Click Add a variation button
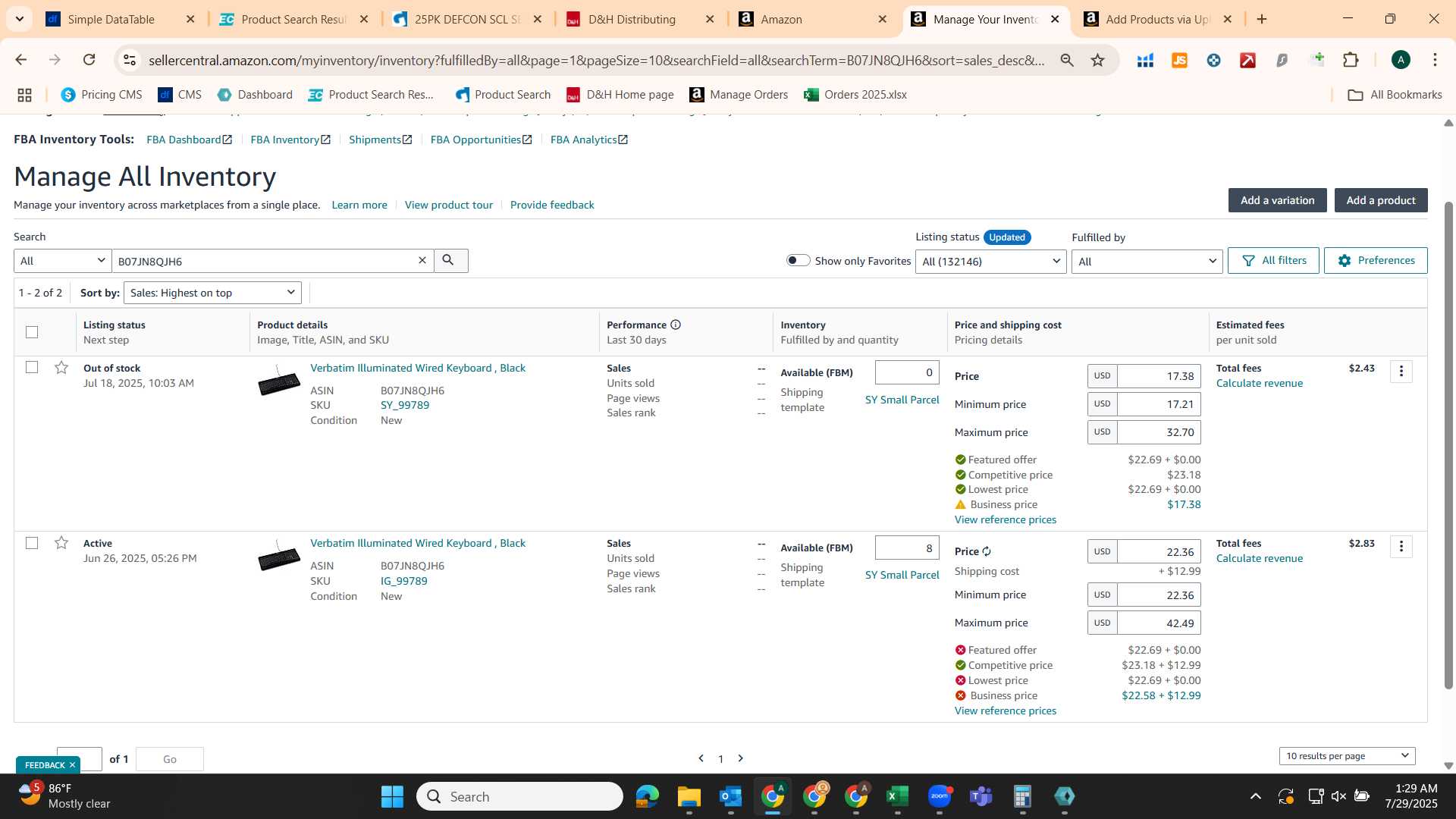1456x819 pixels. coord(1277,200)
